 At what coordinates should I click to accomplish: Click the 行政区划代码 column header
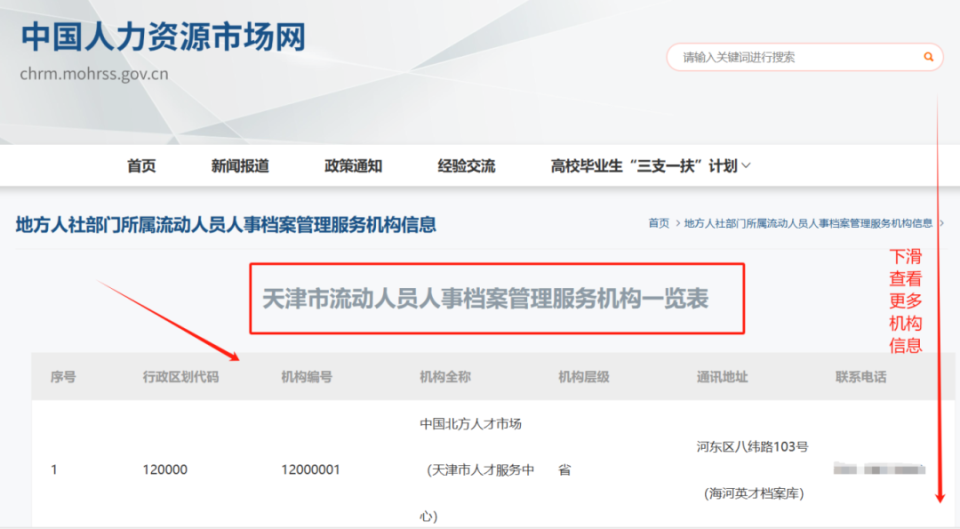[181, 377]
